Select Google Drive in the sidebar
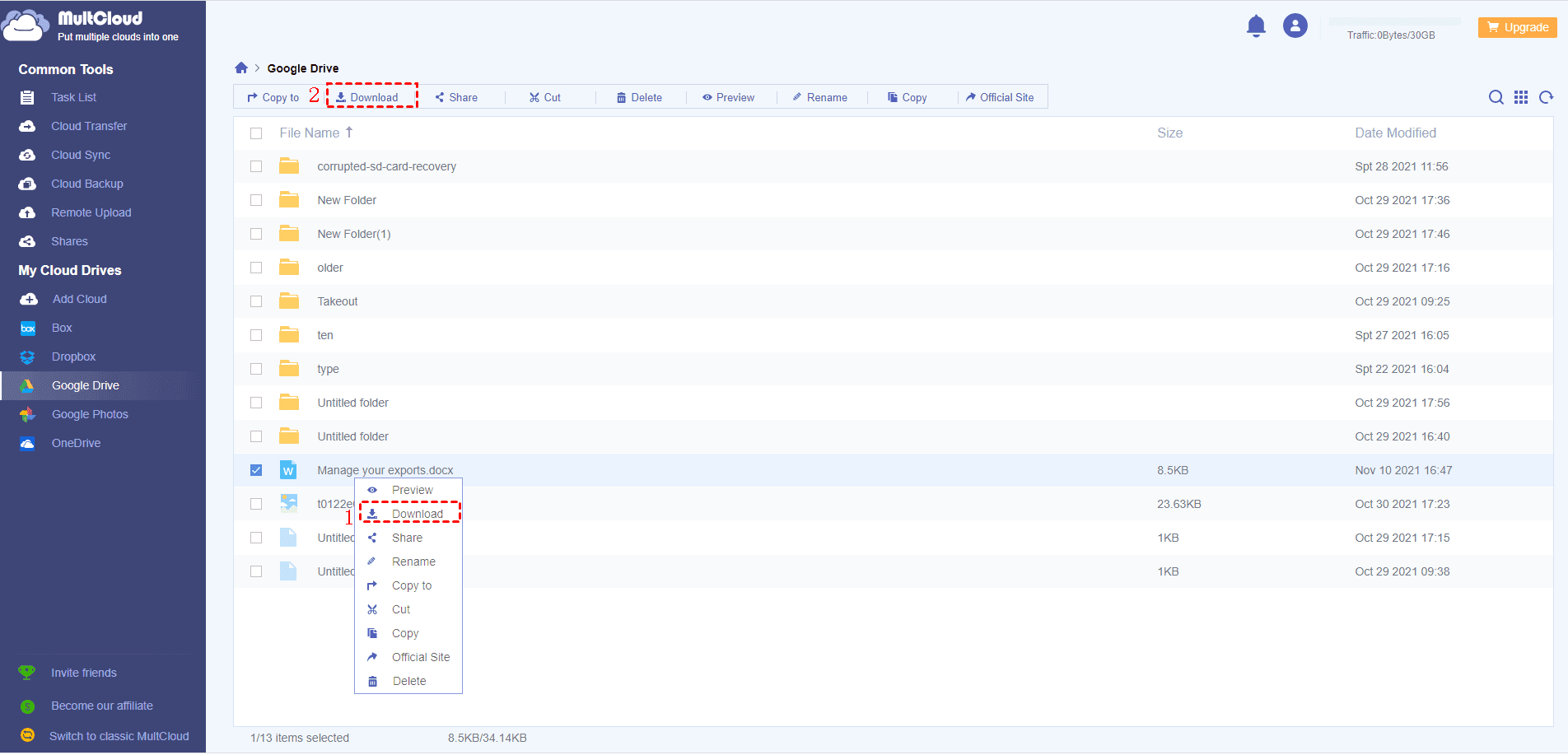 click(86, 385)
